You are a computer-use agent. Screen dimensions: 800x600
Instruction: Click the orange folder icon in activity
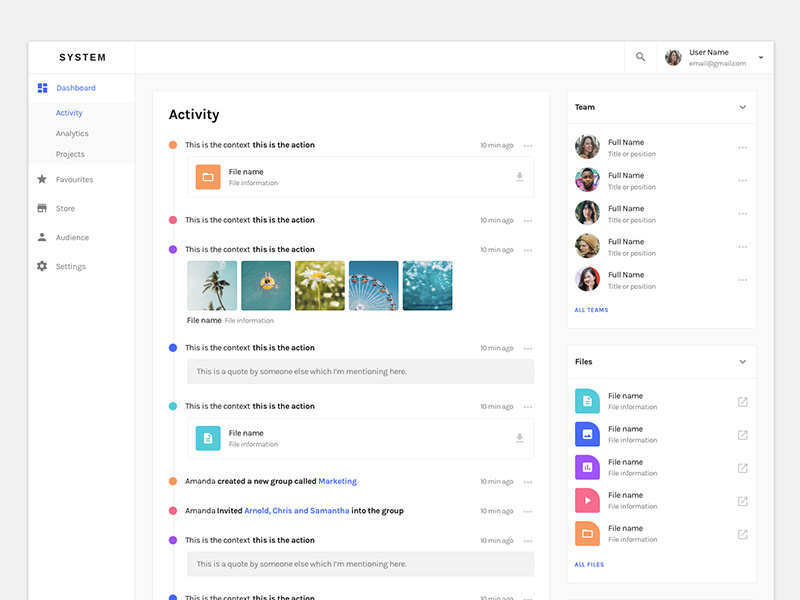tap(208, 177)
